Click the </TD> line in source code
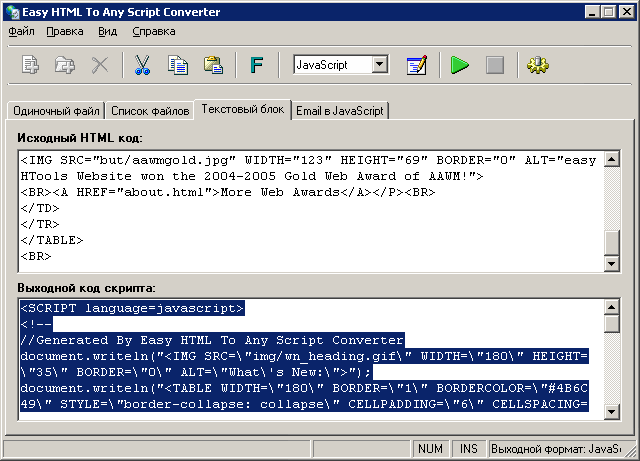640x461 pixels. tap(40, 208)
